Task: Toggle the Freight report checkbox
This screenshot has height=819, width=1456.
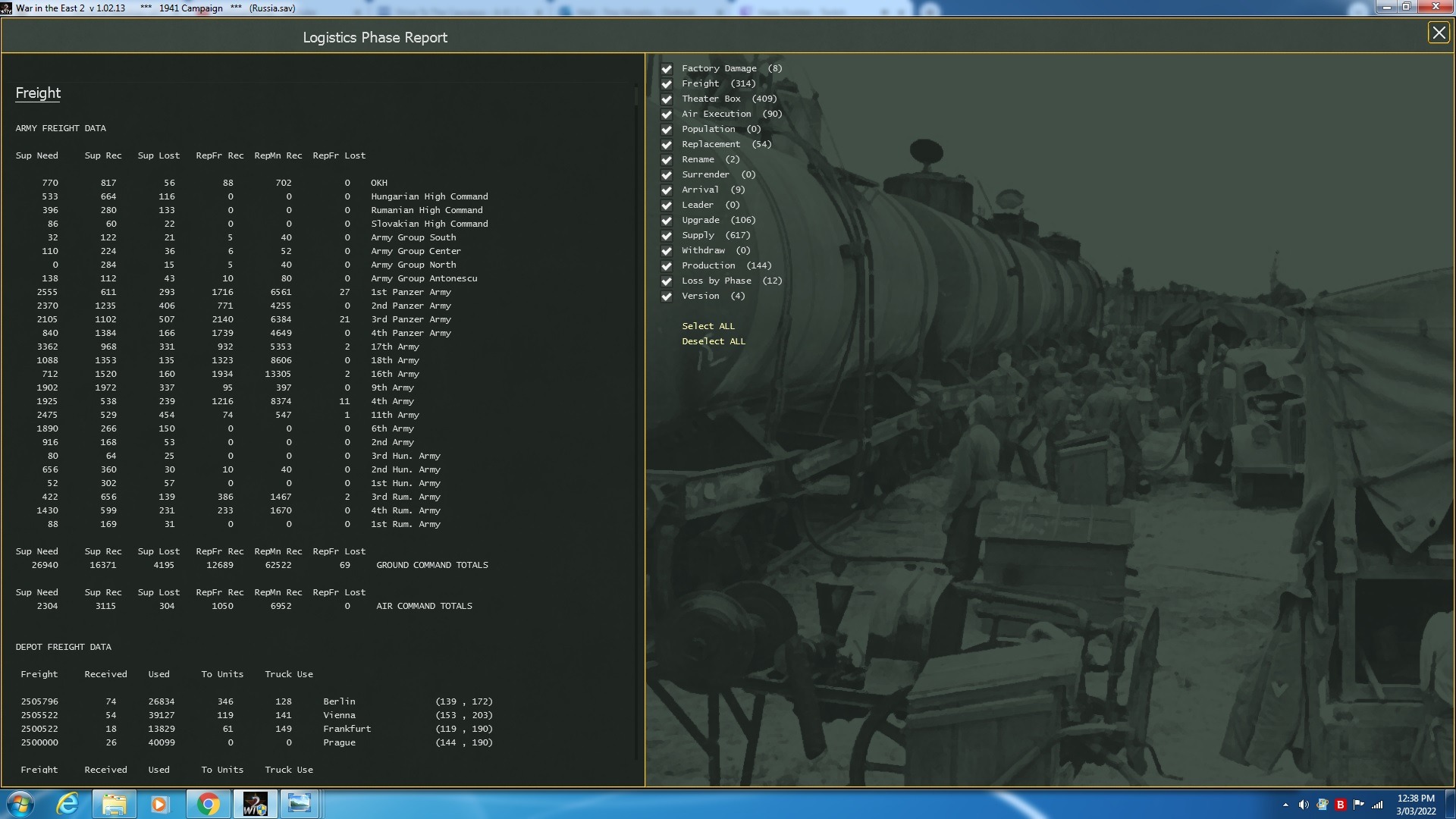Action: (x=667, y=83)
